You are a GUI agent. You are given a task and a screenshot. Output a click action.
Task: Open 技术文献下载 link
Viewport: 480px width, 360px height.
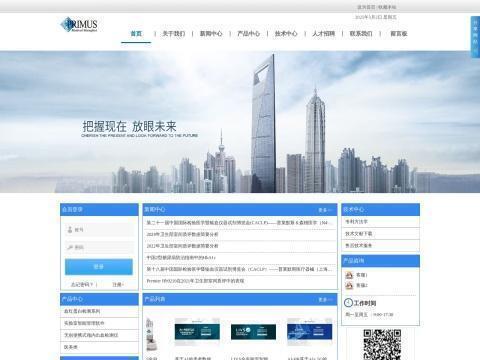coord(359,234)
